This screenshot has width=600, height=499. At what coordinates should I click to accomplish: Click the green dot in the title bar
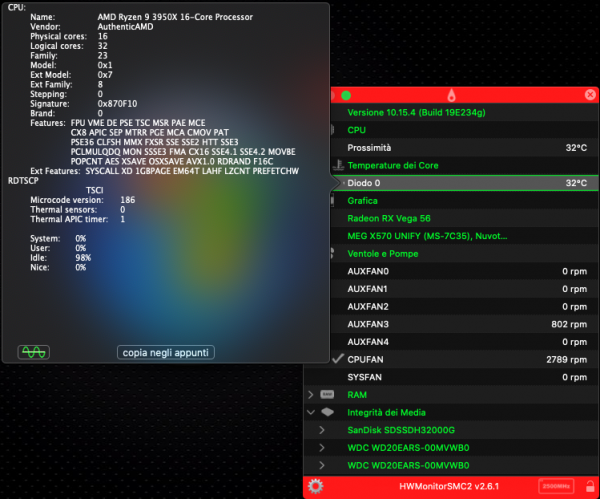click(x=346, y=95)
